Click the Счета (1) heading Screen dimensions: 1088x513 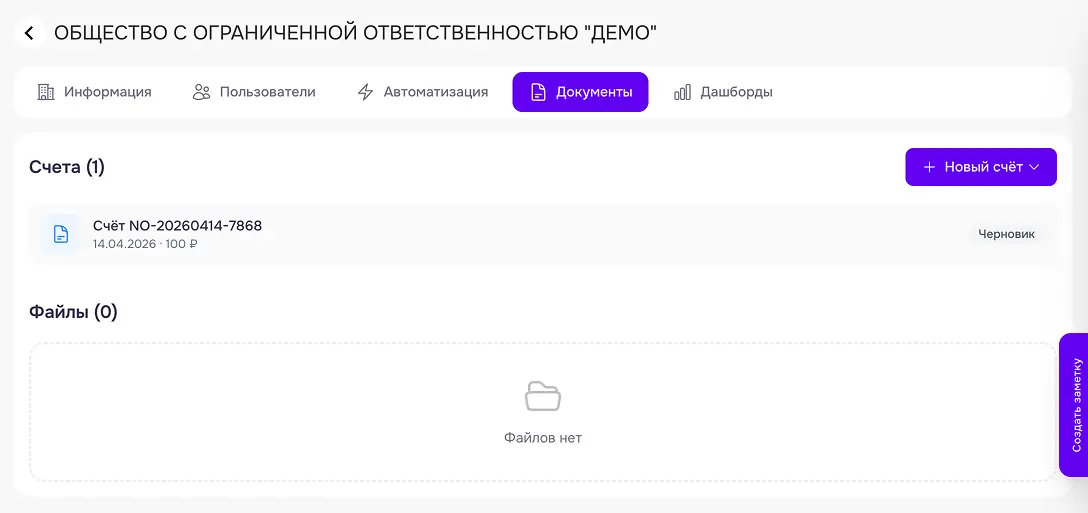point(67,167)
